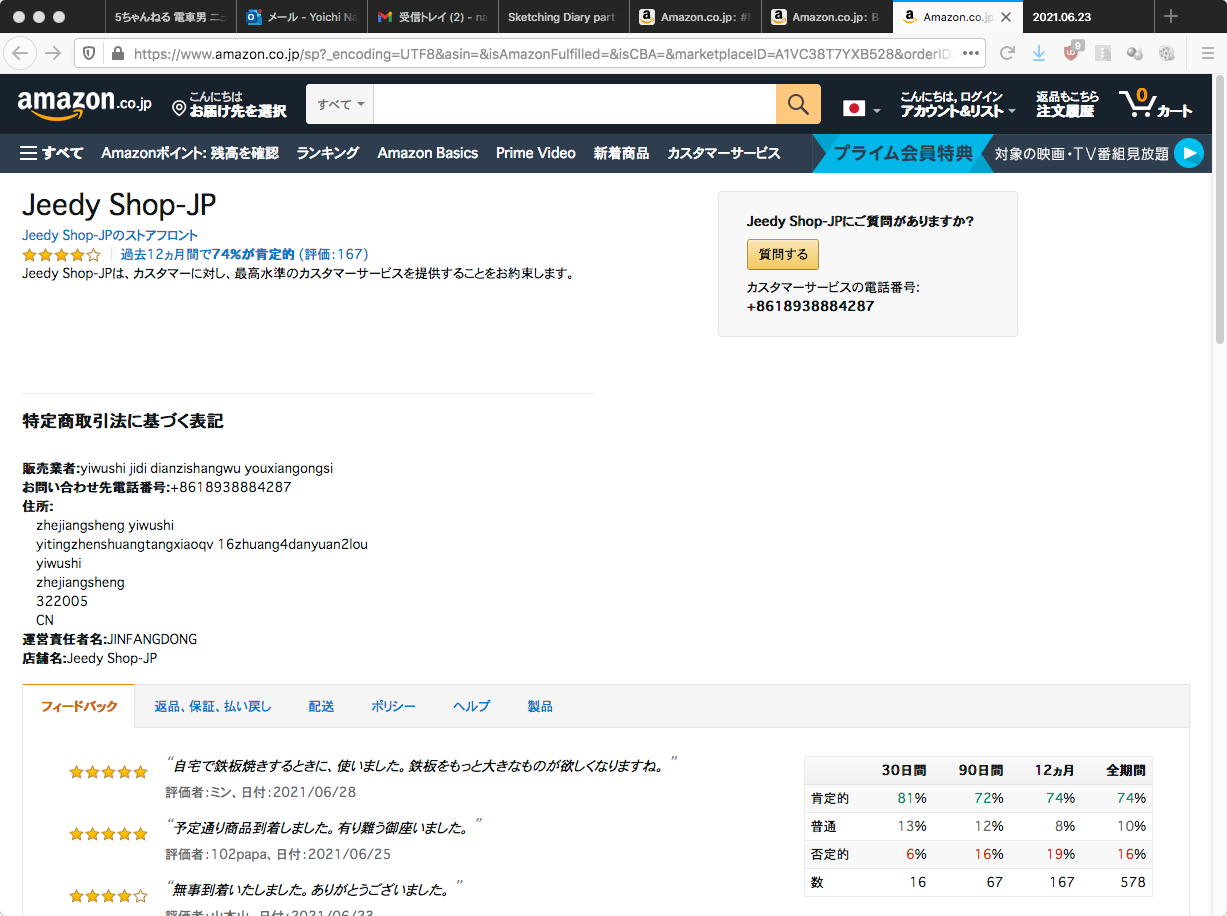
Task: Select the ポリシー tab
Action: (x=393, y=706)
